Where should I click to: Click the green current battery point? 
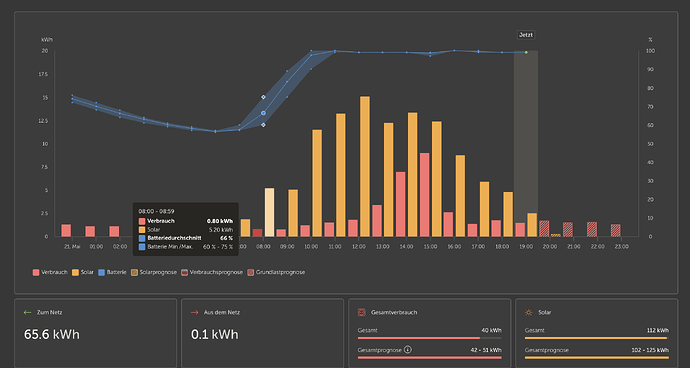coord(526,52)
